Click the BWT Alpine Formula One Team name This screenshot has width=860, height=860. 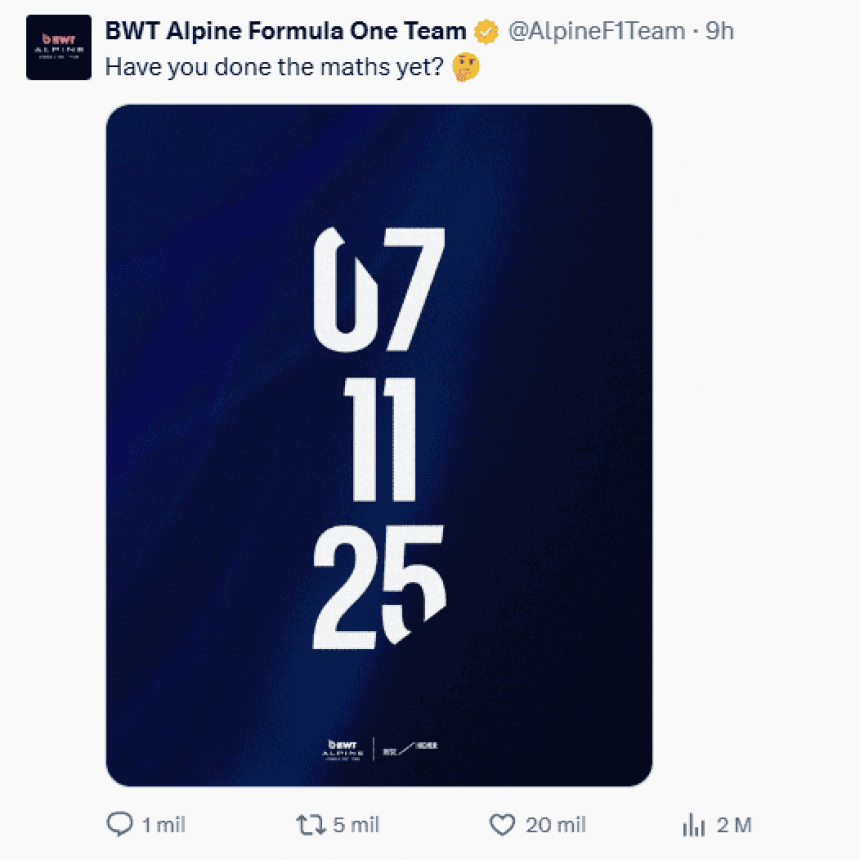coord(283,31)
